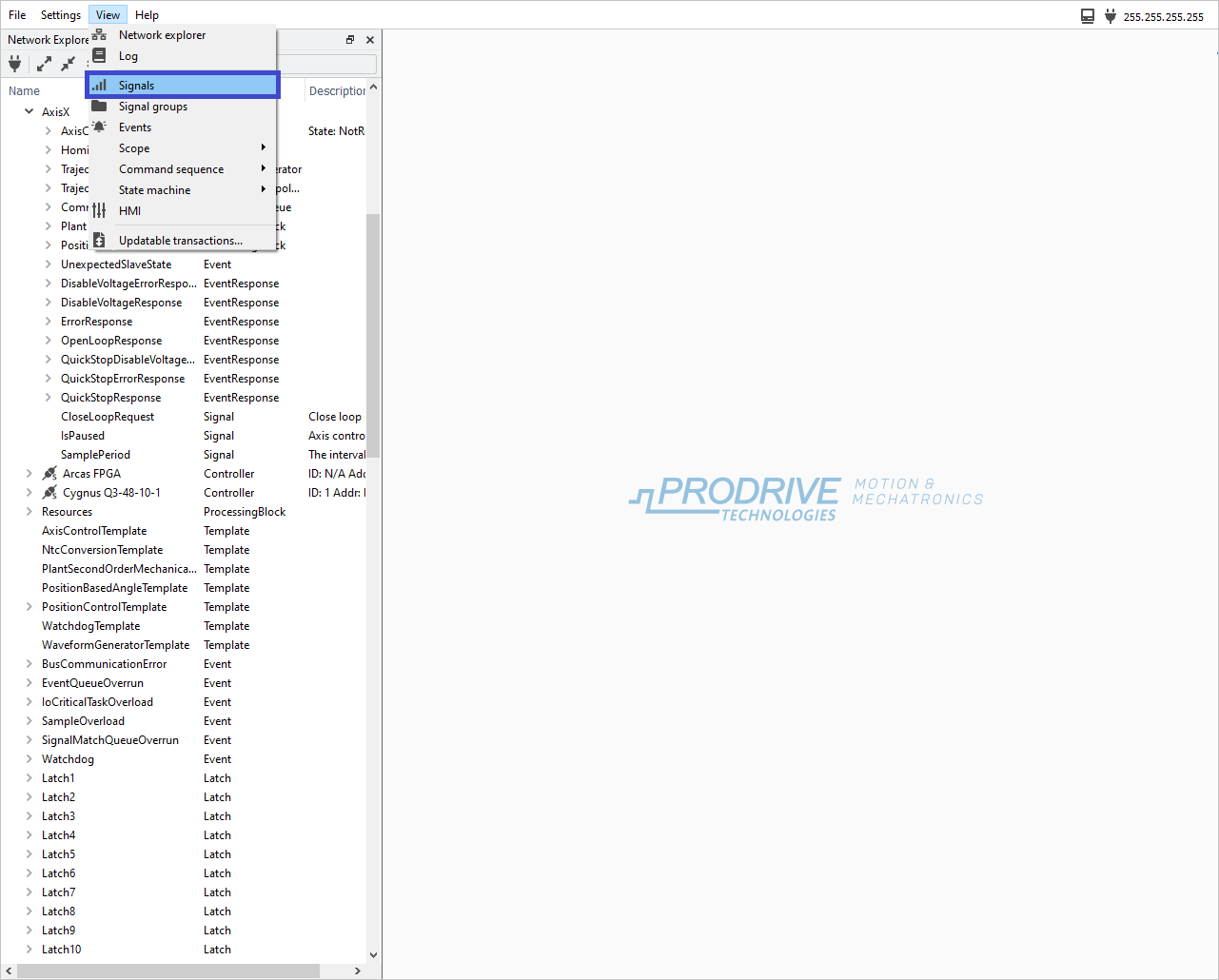Click the computer icon in top-right corner
1219x980 pixels.
[x=1088, y=16]
